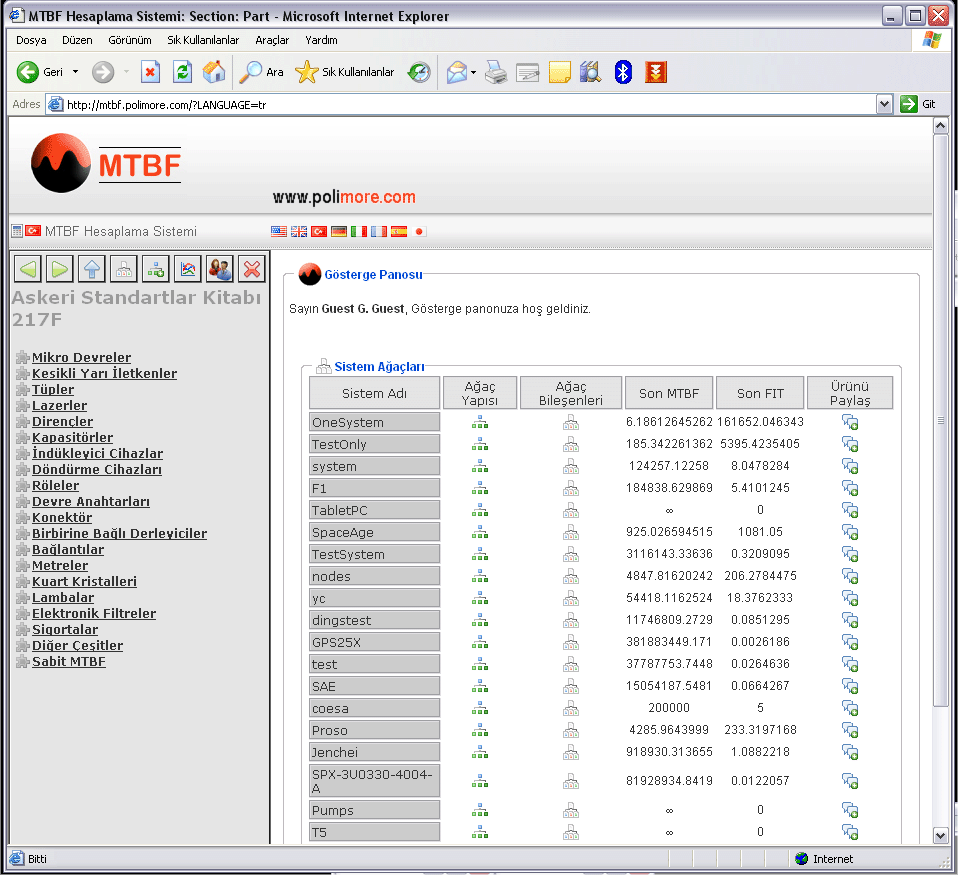This screenshot has width=958, height=875.
Task: Open the Sabit MTBF link
Action: [68, 662]
